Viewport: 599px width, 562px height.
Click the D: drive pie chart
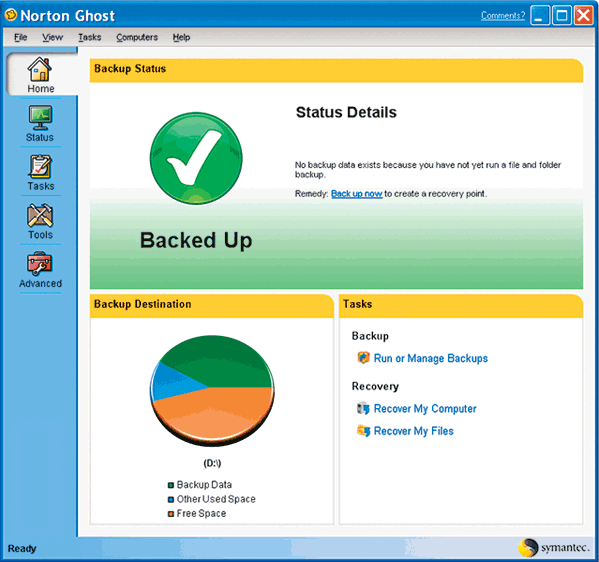[212, 390]
